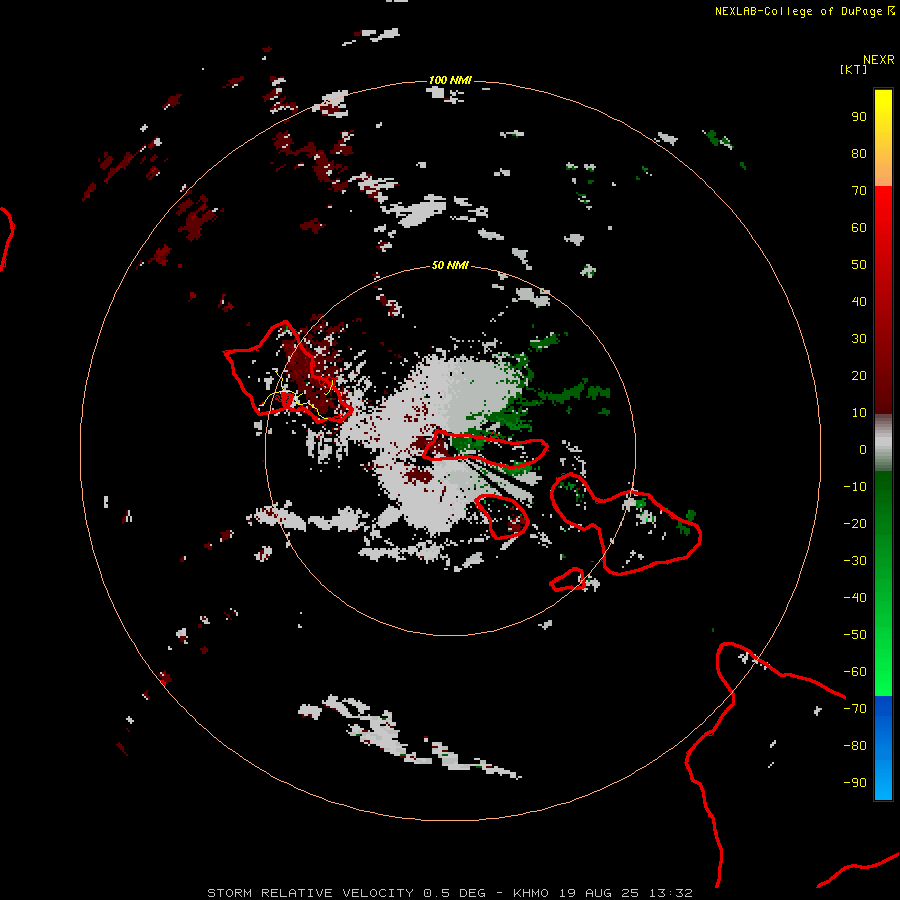Viewport: 900px width, 900px height.
Task: Click the -10 scale label
Action: point(855,487)
